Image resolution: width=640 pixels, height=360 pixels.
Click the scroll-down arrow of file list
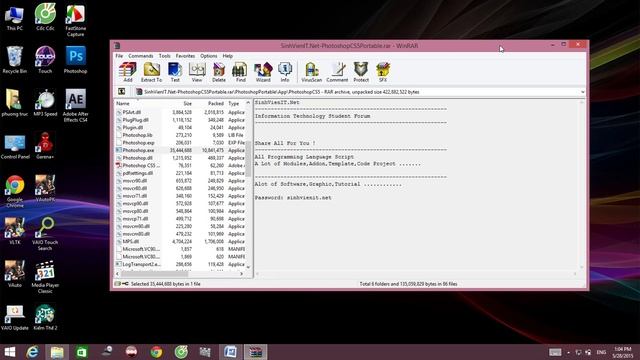click(248, 267)
